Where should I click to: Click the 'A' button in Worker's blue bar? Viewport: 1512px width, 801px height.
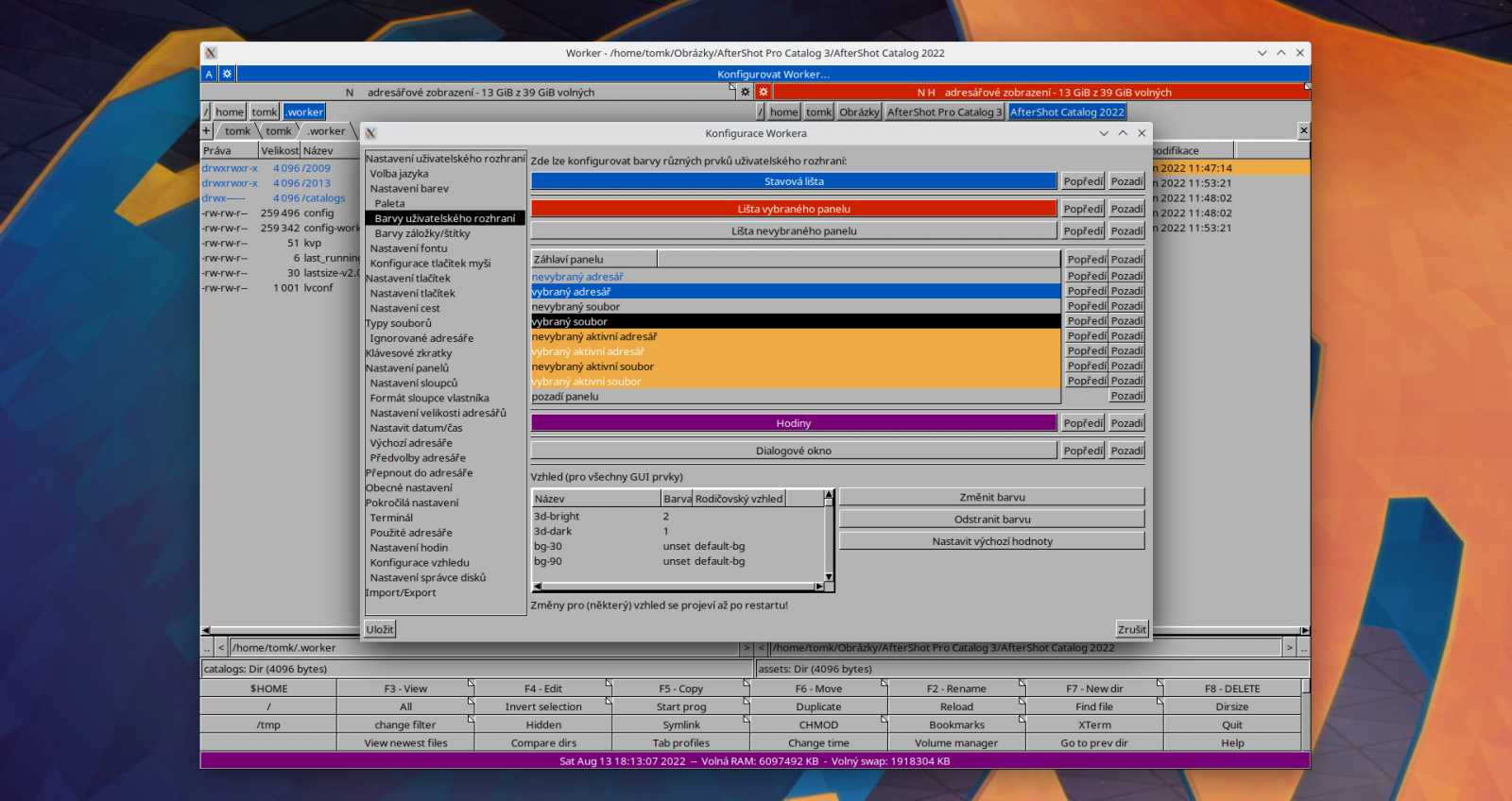pos(209,74)
